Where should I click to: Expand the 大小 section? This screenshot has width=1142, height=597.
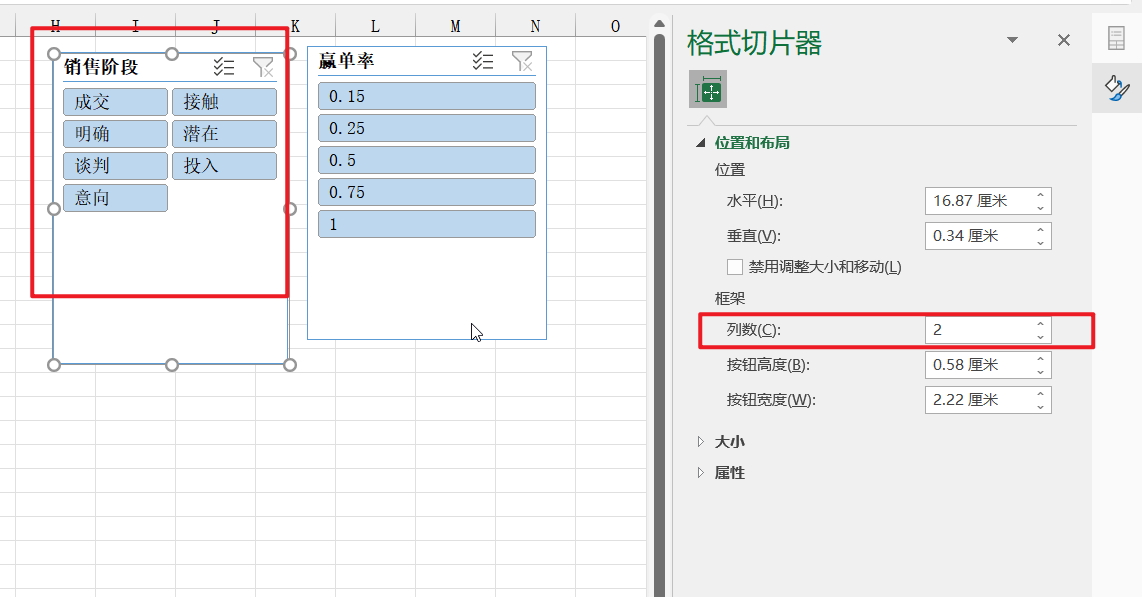point(701,441)
